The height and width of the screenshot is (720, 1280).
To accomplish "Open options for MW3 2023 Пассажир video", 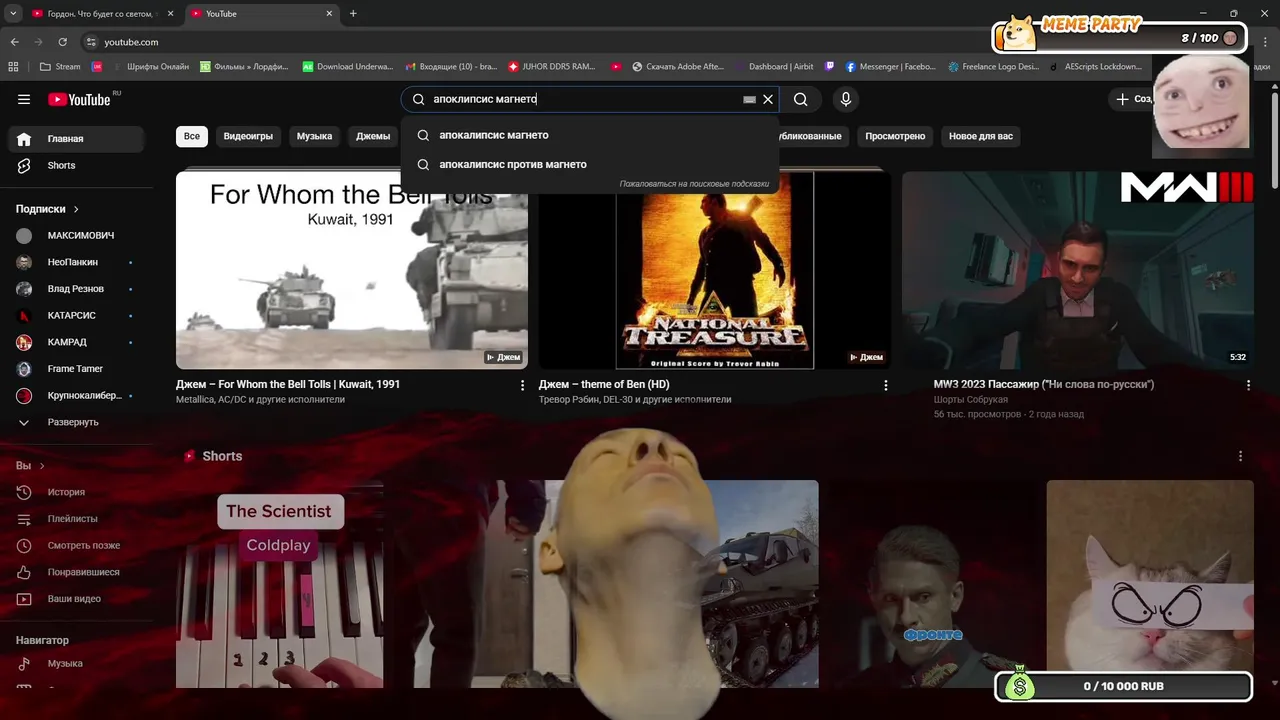I will 1248,385.
